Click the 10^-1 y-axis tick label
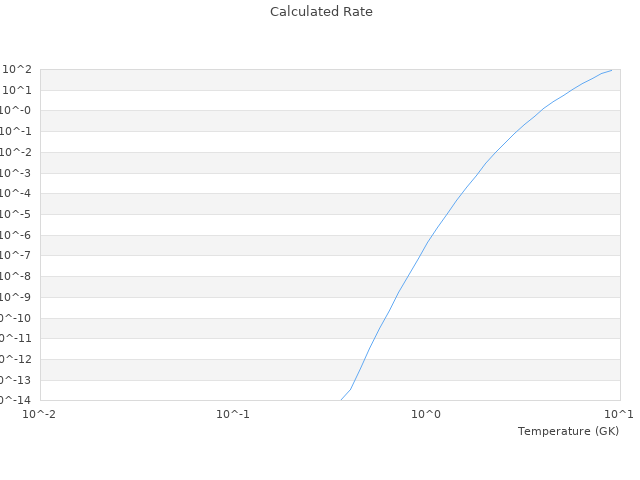The width and height of the screenshot is (640, 480). tap(17, 131)
